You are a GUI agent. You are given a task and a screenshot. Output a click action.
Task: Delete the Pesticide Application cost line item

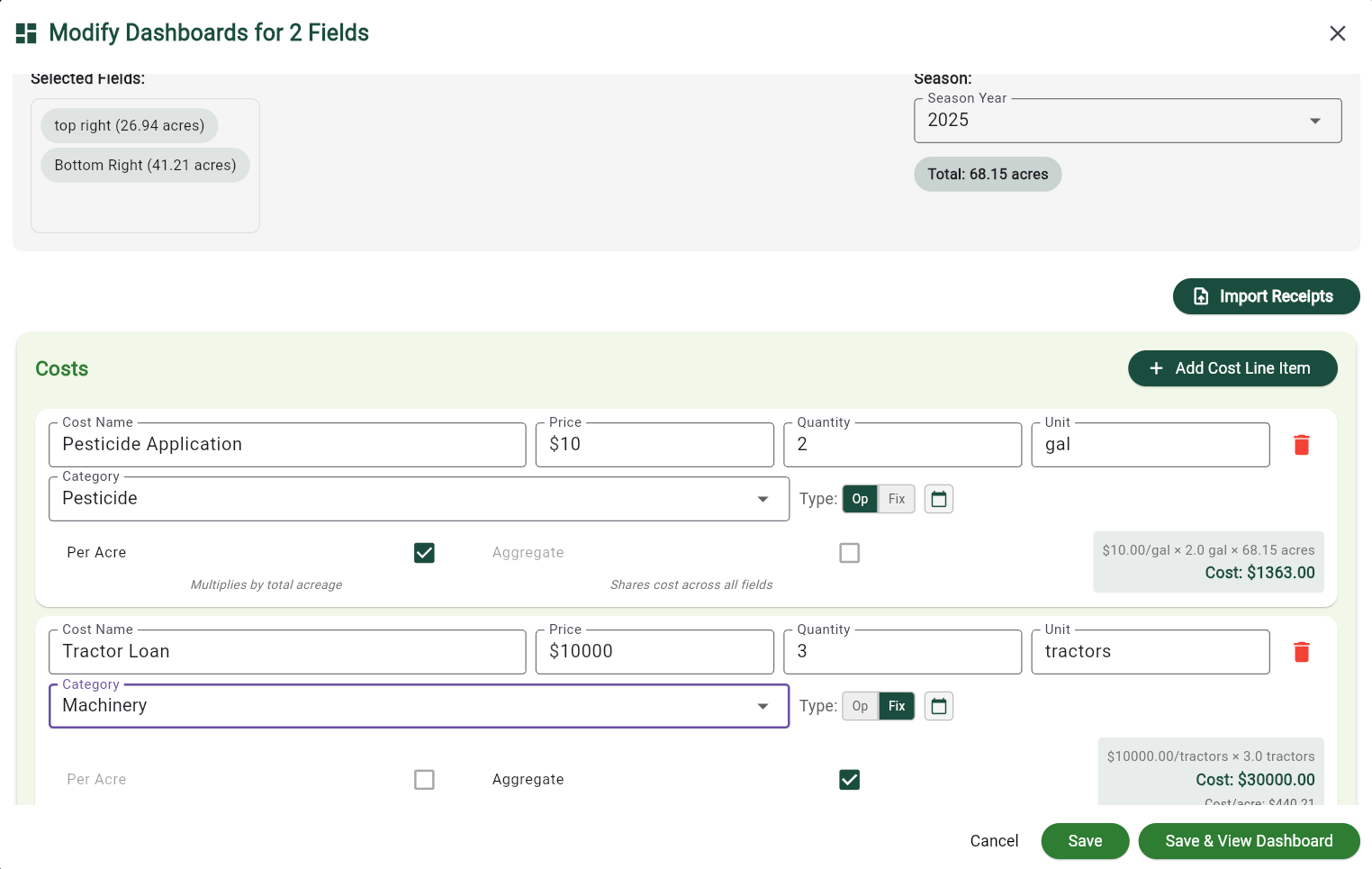1301,444
